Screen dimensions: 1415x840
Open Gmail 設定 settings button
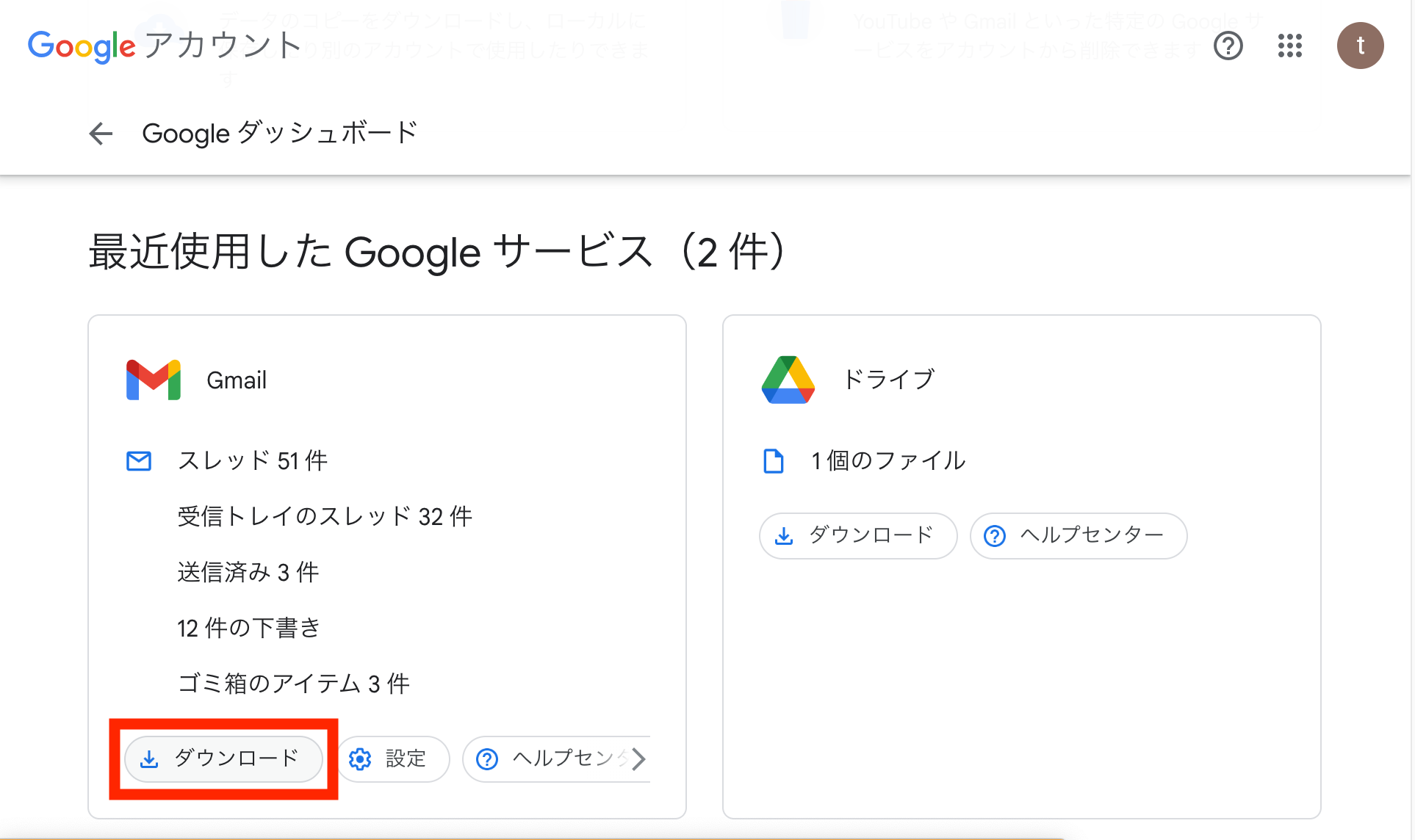pyautogui.click(x=393, y=758)
